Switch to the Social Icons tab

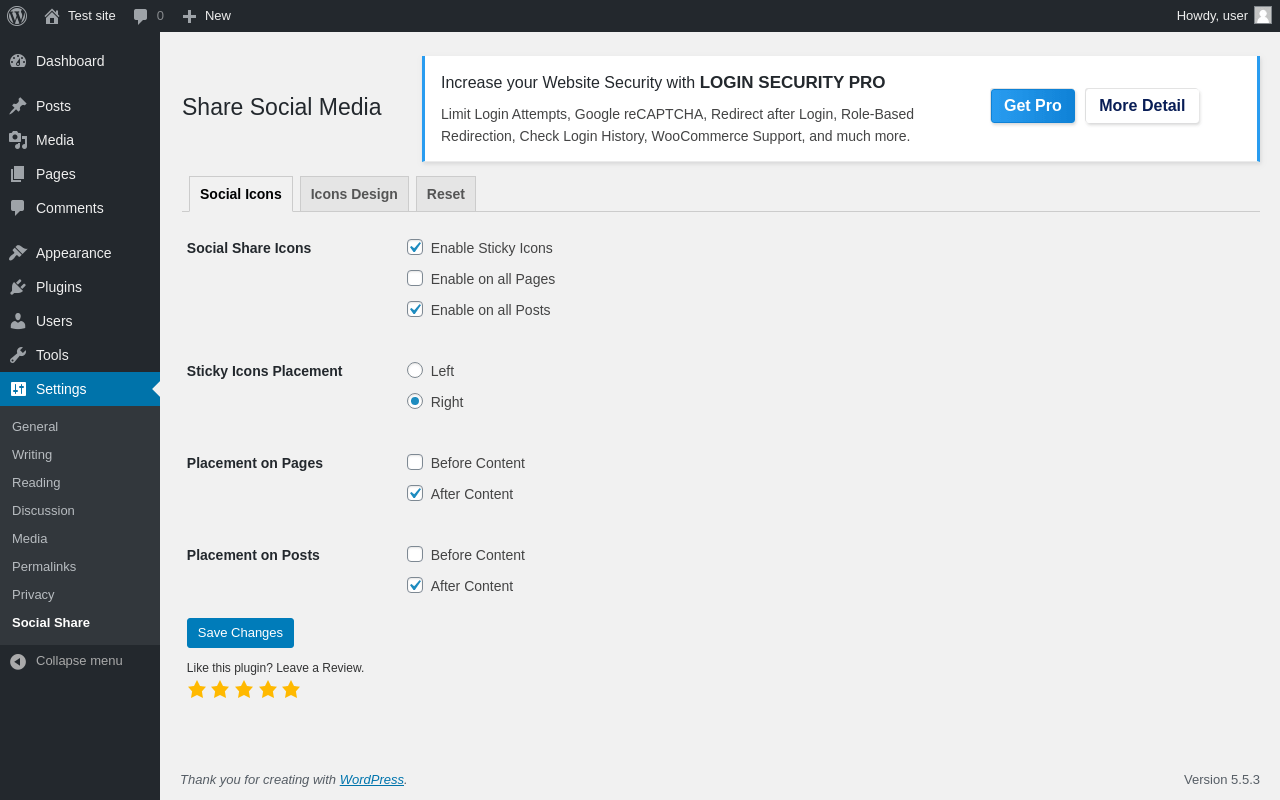pyautogui.click(x=241, y=194)
